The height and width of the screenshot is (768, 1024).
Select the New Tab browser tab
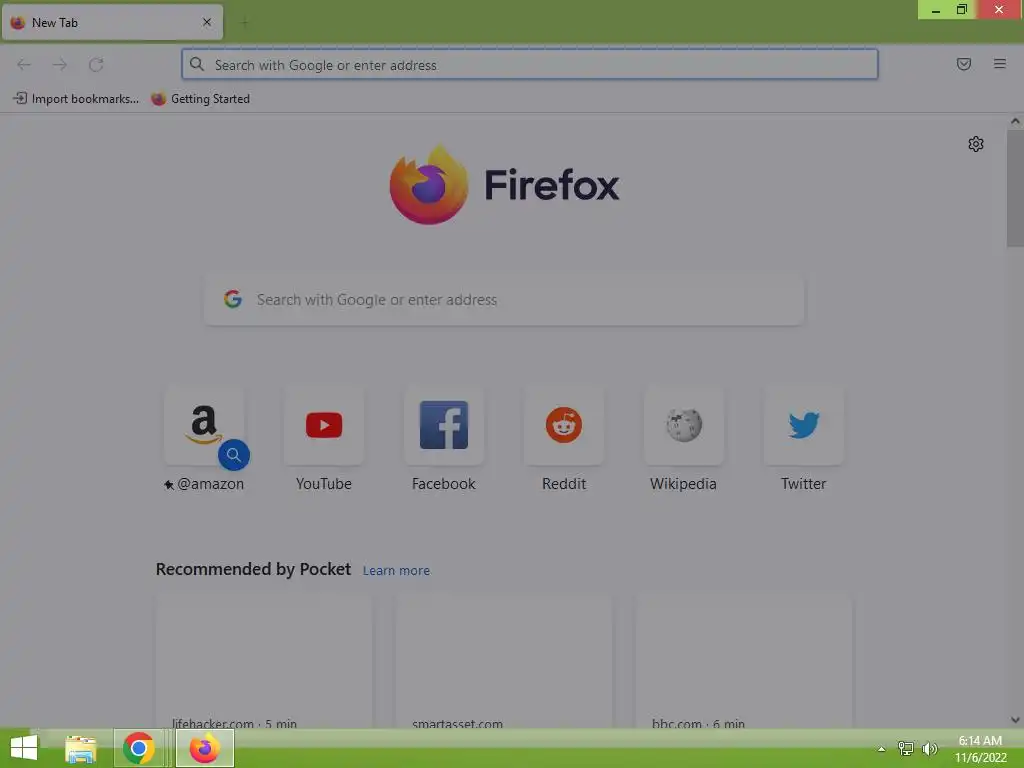(x=112, y=22)
